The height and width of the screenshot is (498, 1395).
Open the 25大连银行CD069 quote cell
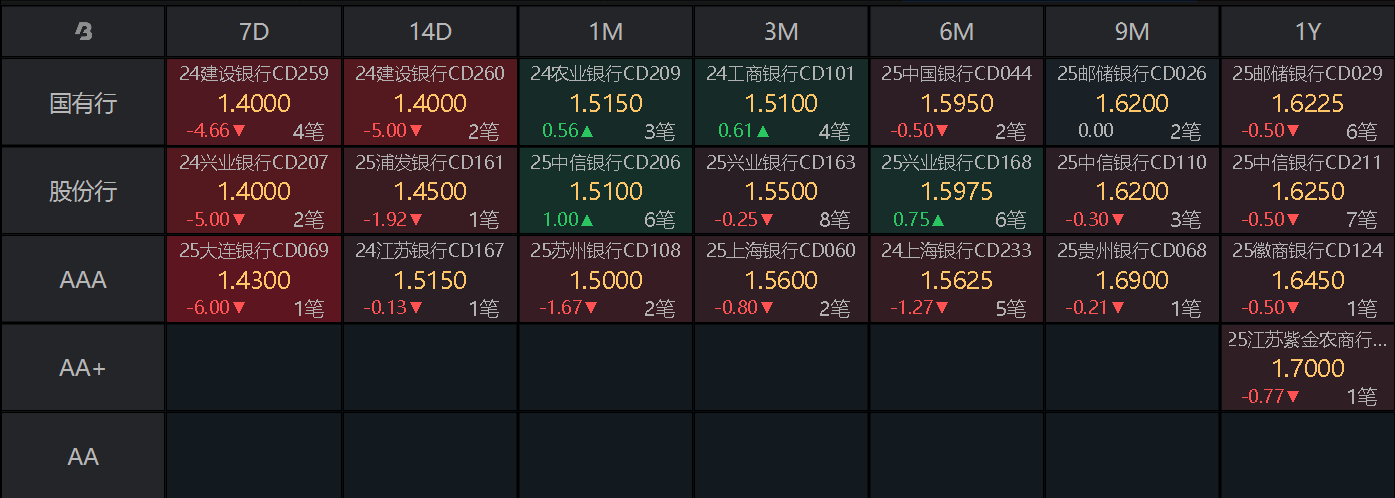(x=254, y=279)
